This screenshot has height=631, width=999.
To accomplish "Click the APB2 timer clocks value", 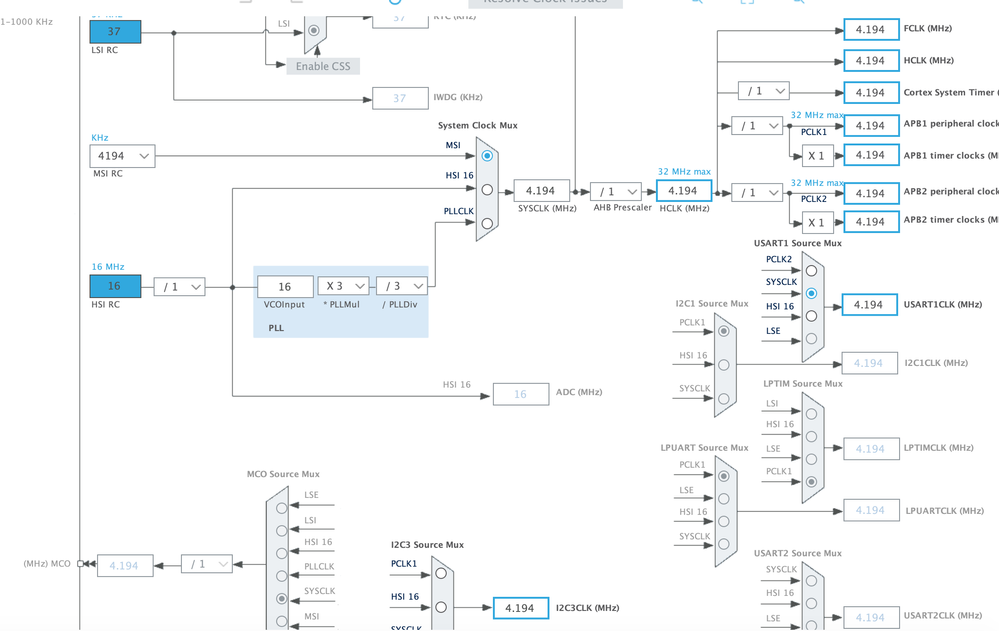I will 871,222.
